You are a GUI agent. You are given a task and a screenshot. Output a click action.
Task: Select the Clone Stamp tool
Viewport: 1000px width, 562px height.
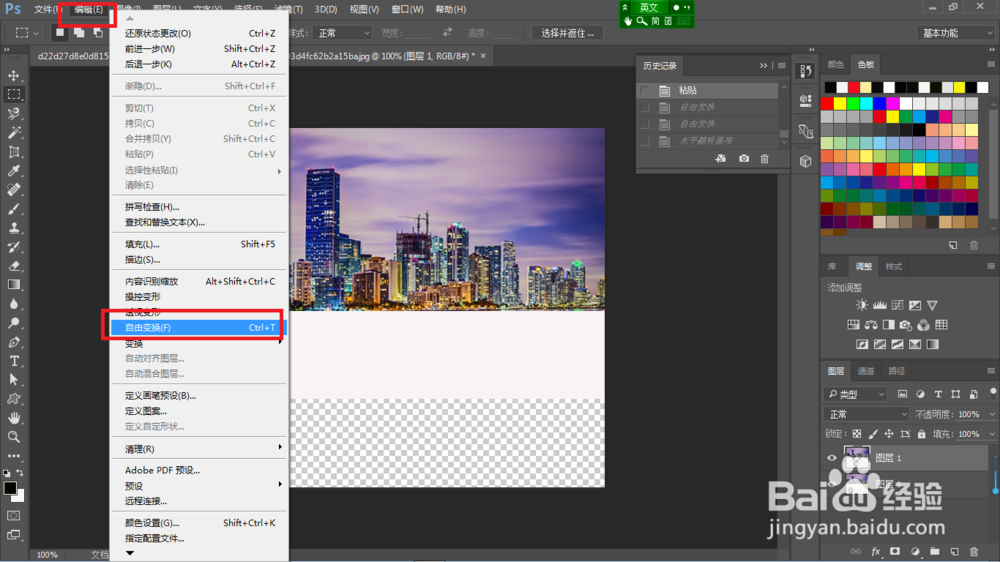[13, 228]
